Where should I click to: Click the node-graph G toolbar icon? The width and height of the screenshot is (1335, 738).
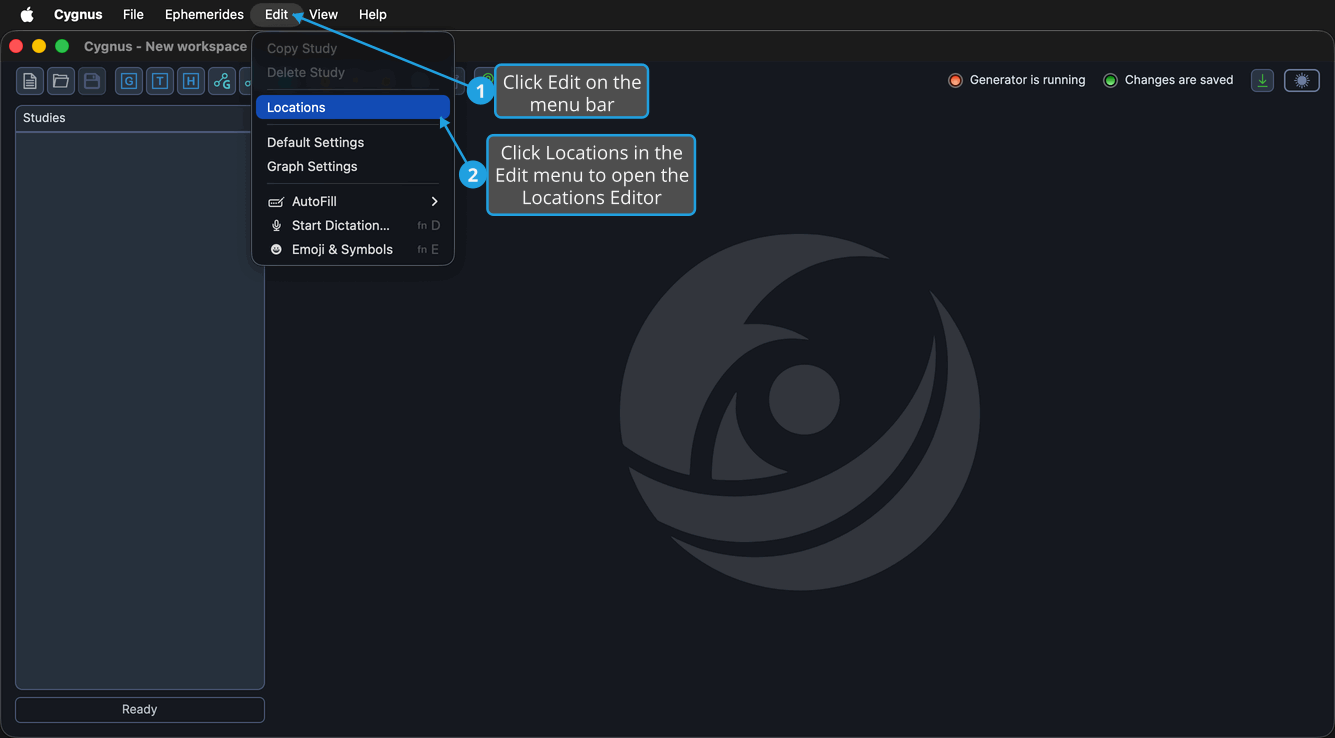[222, 81]
